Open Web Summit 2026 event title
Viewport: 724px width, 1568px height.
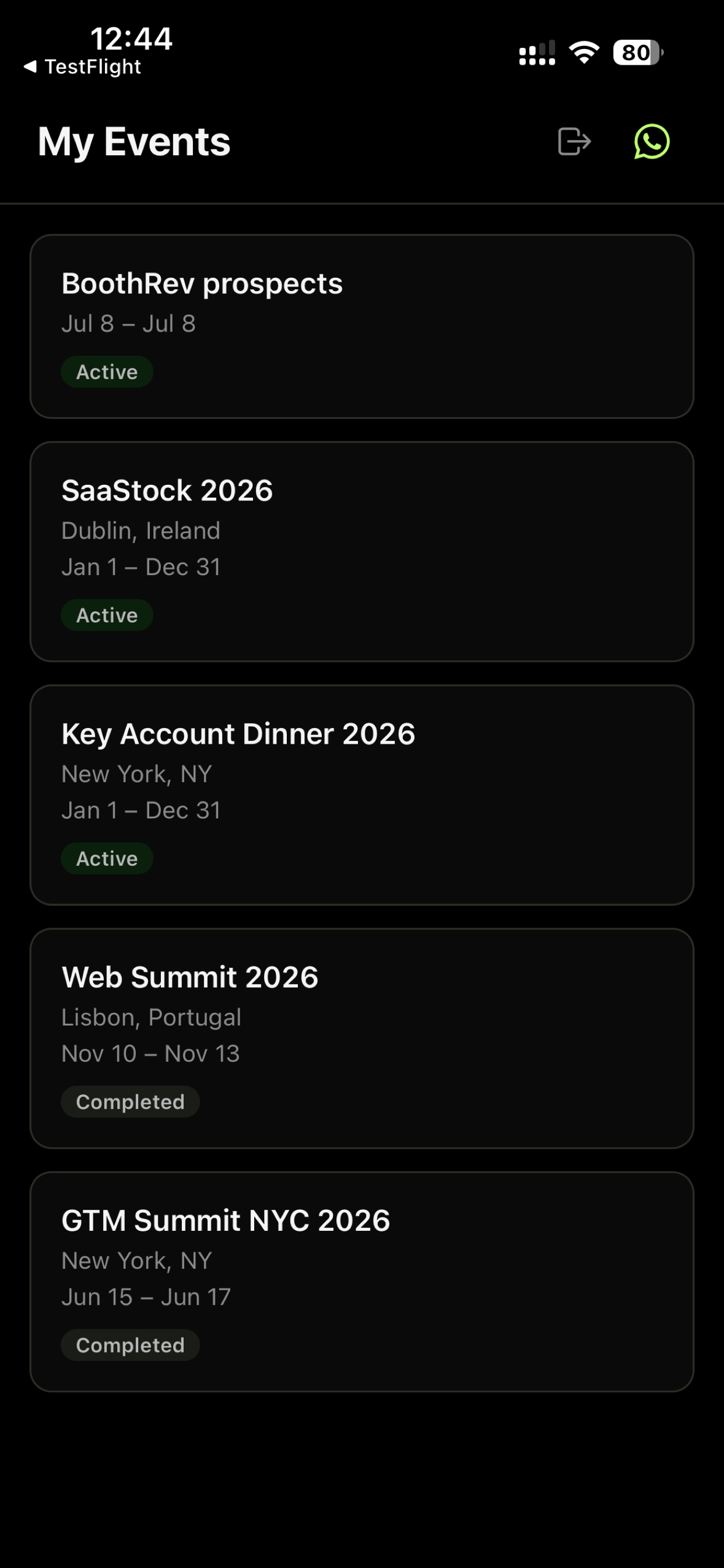tap(190, 977)
